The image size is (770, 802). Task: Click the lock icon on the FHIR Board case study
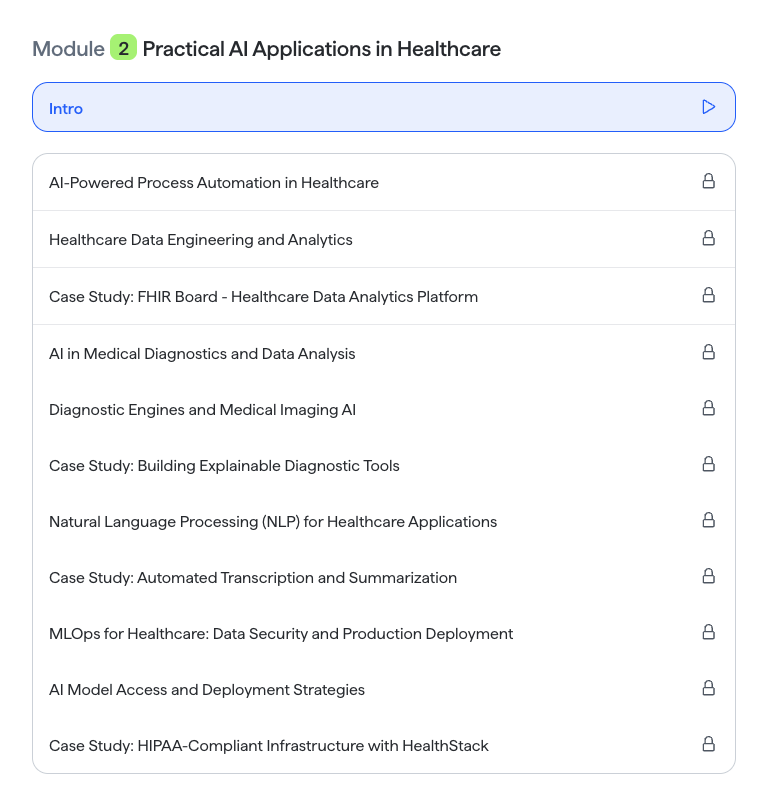tap(709, 295)
